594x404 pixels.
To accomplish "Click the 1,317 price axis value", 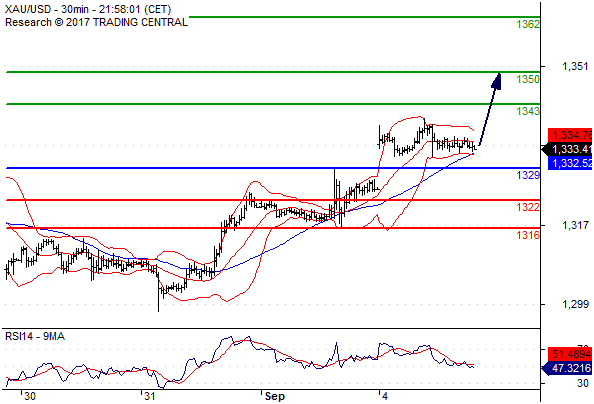I will coord(575,225).
